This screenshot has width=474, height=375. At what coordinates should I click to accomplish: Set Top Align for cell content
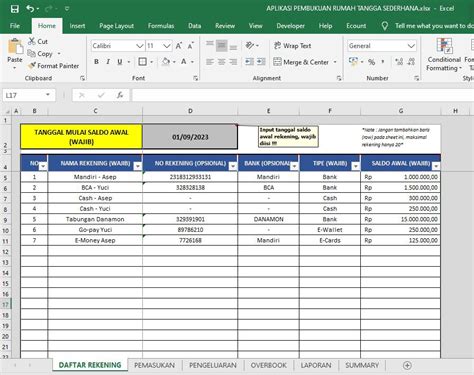(210, 45)
